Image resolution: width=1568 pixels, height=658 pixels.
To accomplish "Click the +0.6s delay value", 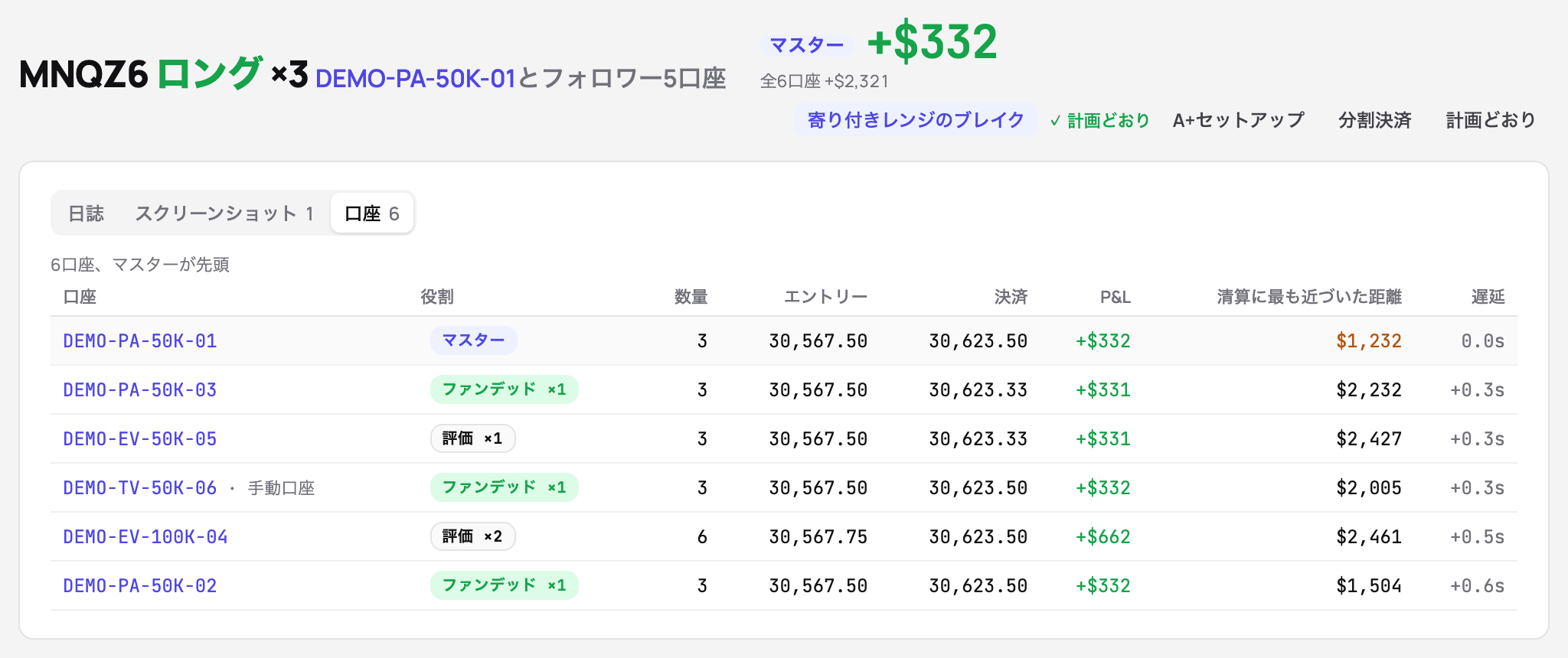I will (1478, 586).
